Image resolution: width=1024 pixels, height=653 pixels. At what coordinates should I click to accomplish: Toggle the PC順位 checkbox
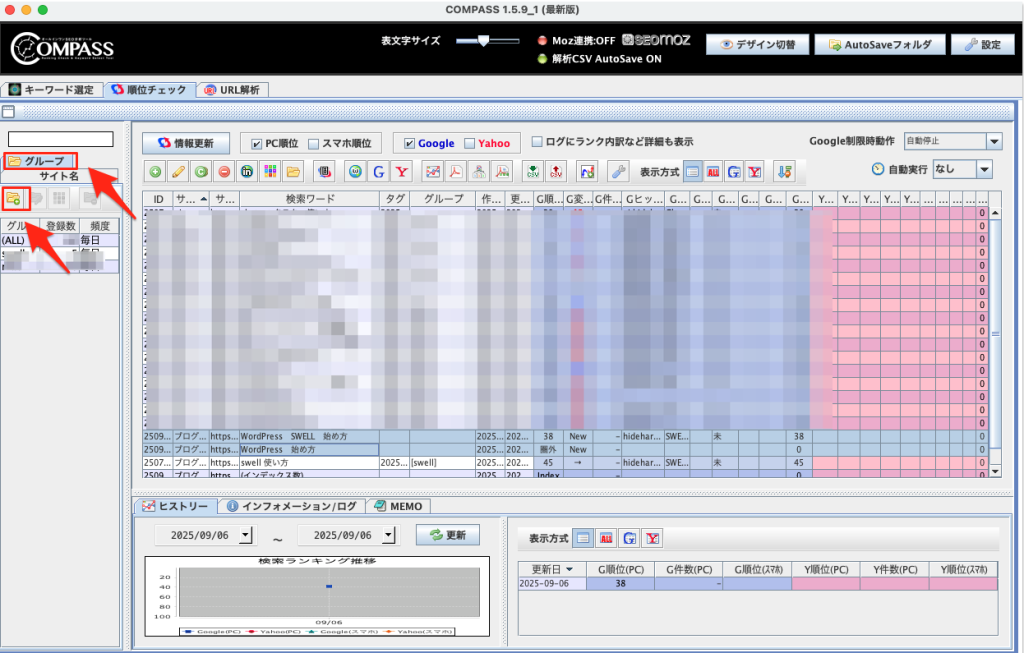[256, 143]
